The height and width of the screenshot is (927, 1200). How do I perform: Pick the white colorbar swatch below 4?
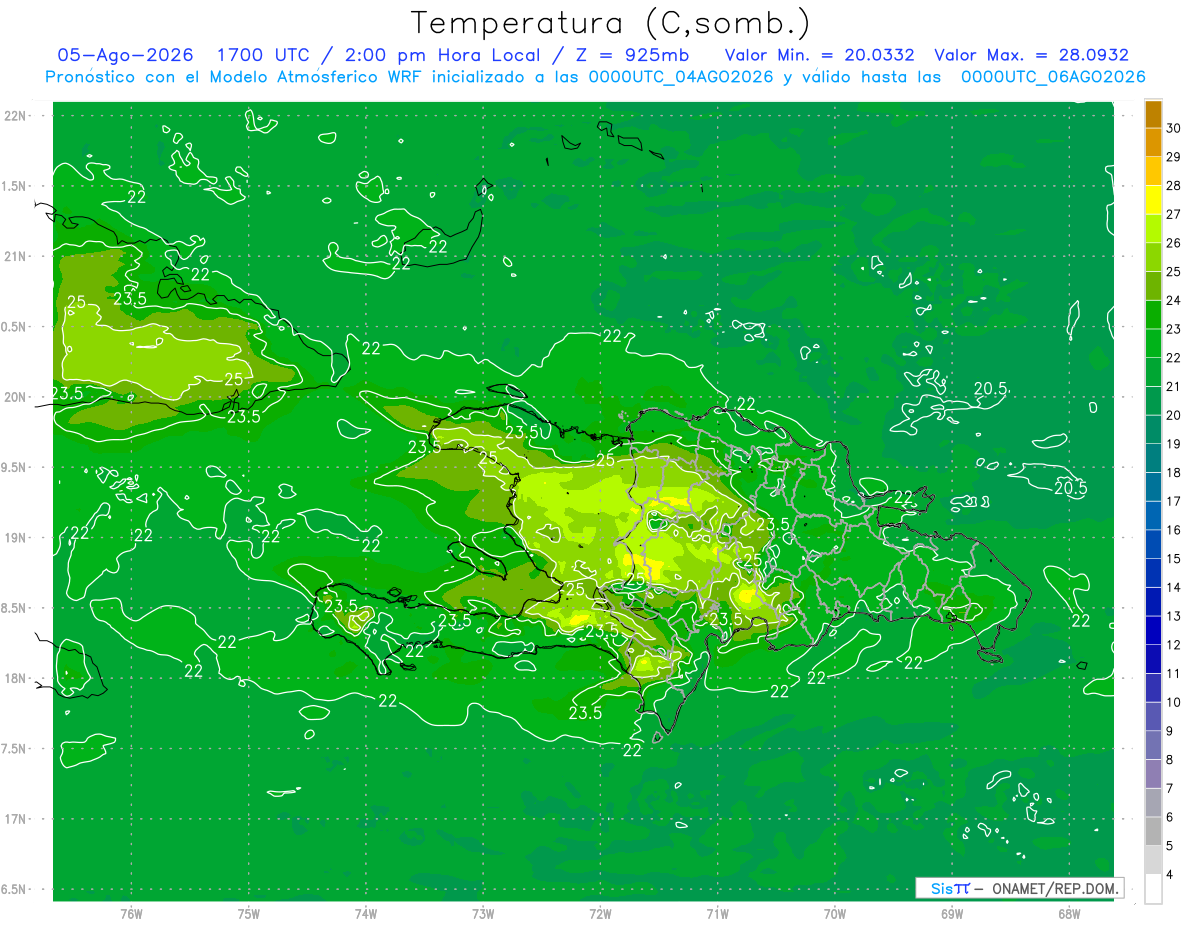coord(1153,889)
